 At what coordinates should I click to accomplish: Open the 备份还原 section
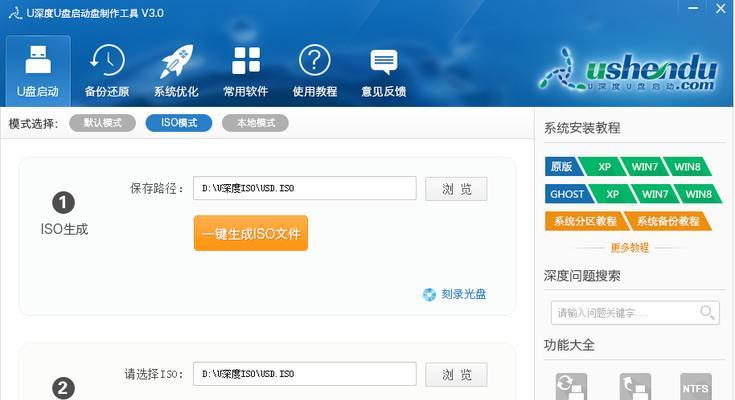point(107,71)
